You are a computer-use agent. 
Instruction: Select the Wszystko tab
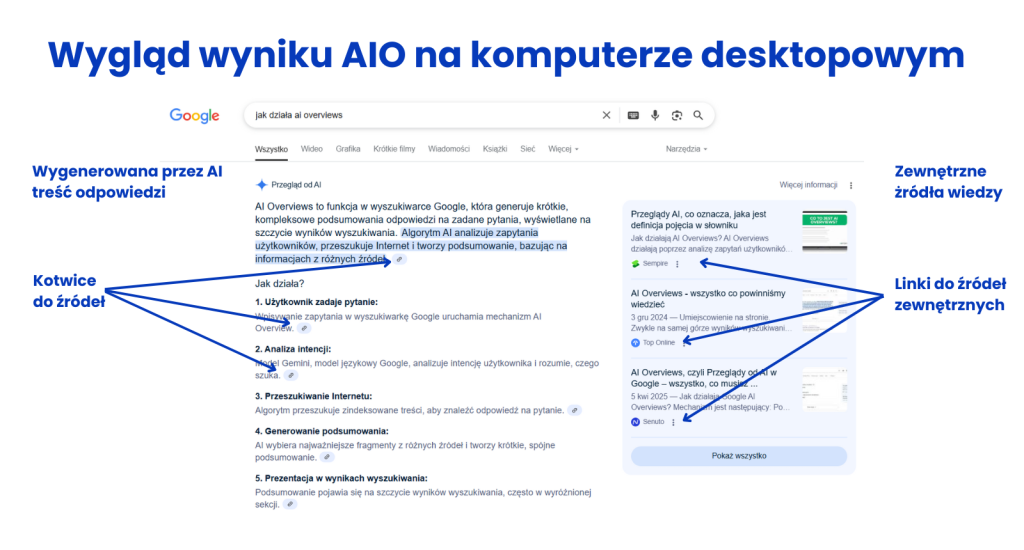coord(271,149)
